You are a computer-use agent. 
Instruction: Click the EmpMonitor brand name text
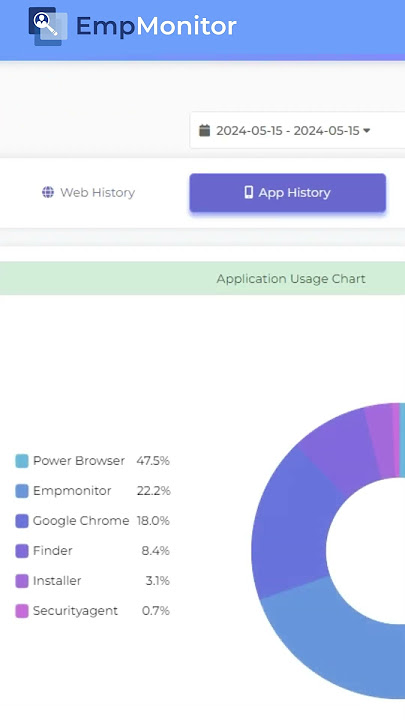[156, 26]
